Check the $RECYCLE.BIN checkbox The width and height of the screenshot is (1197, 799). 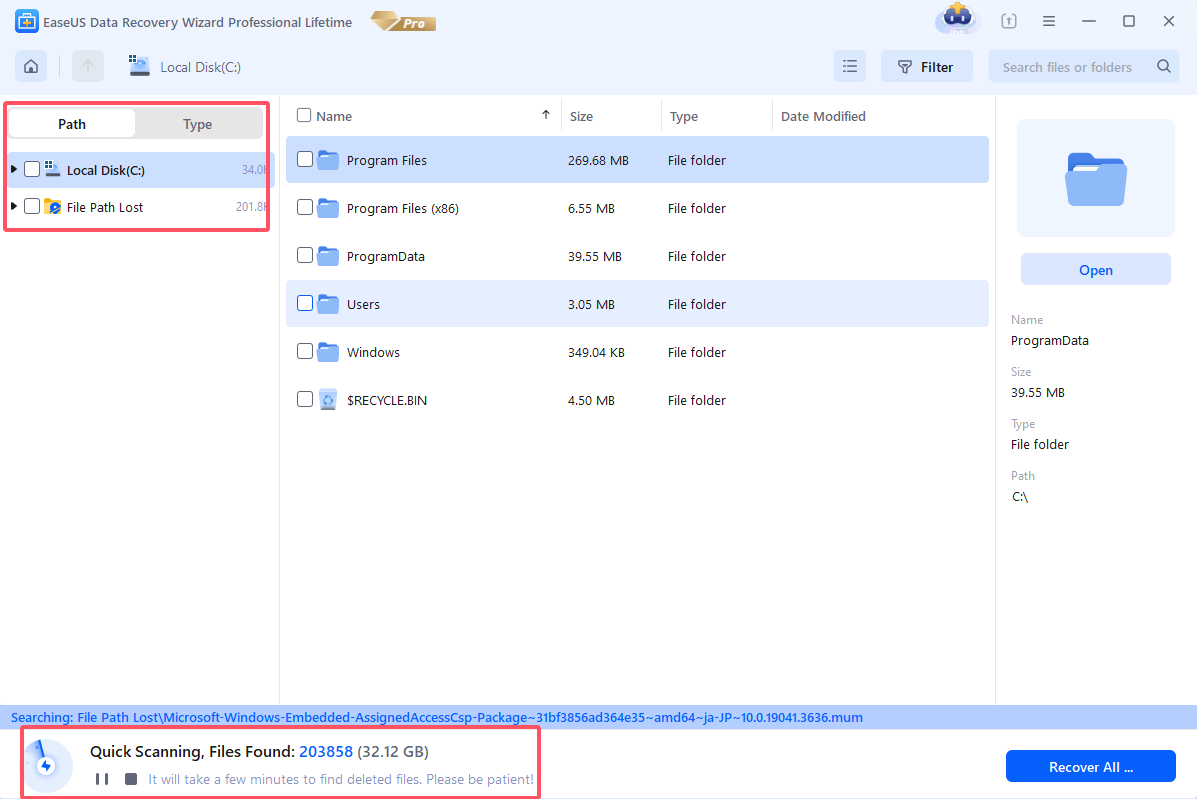coord(305,399)
